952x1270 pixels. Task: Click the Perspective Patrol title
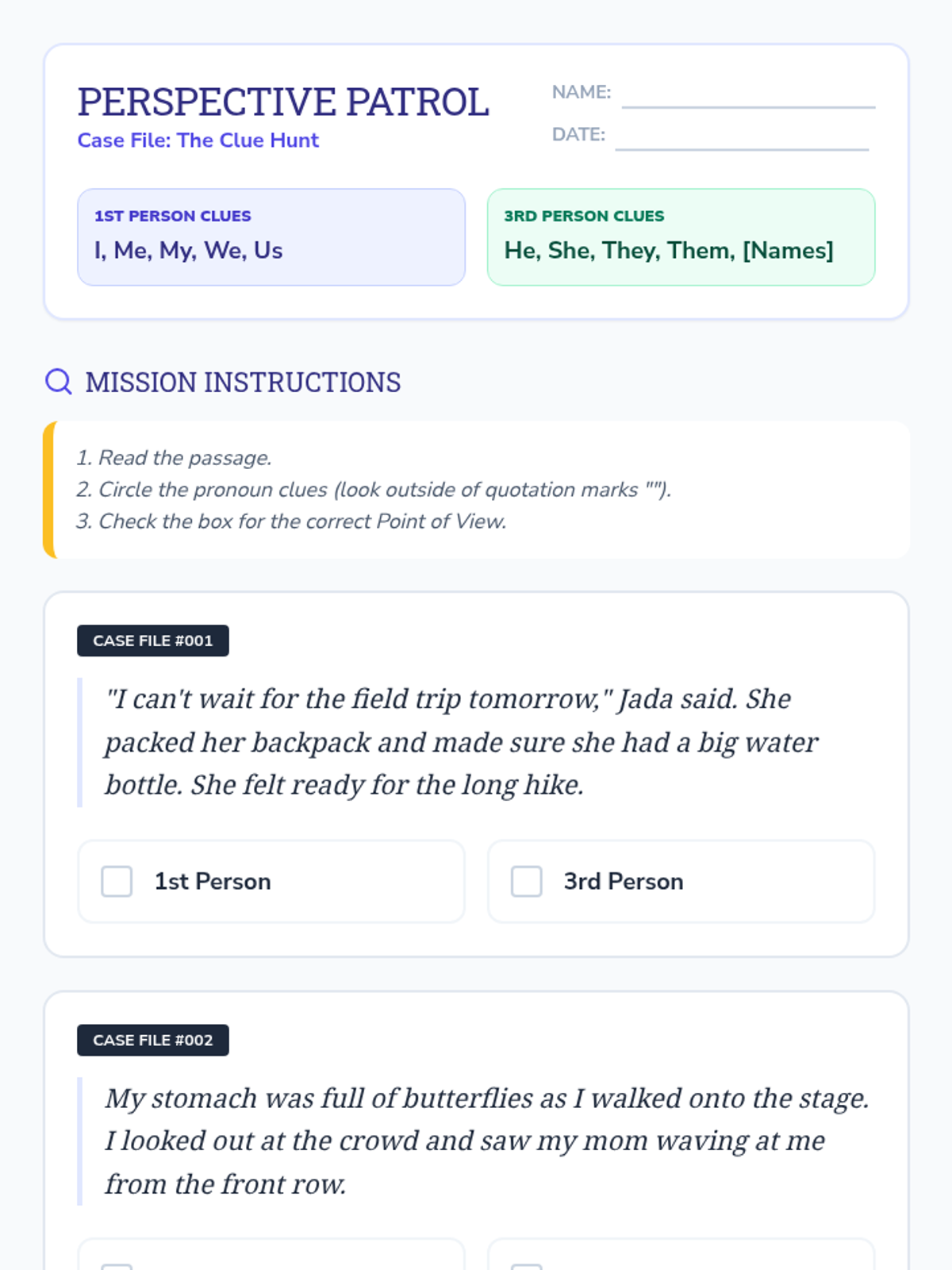[283, 102]
